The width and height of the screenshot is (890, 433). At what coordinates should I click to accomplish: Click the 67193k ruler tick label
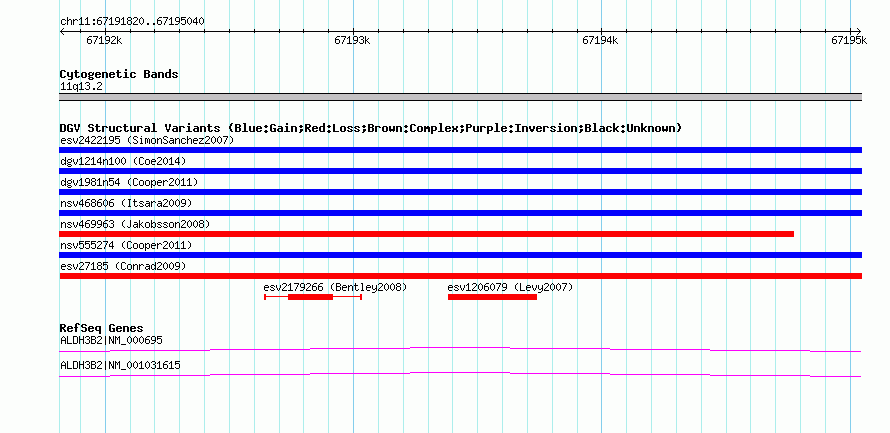tap(352, 40)
